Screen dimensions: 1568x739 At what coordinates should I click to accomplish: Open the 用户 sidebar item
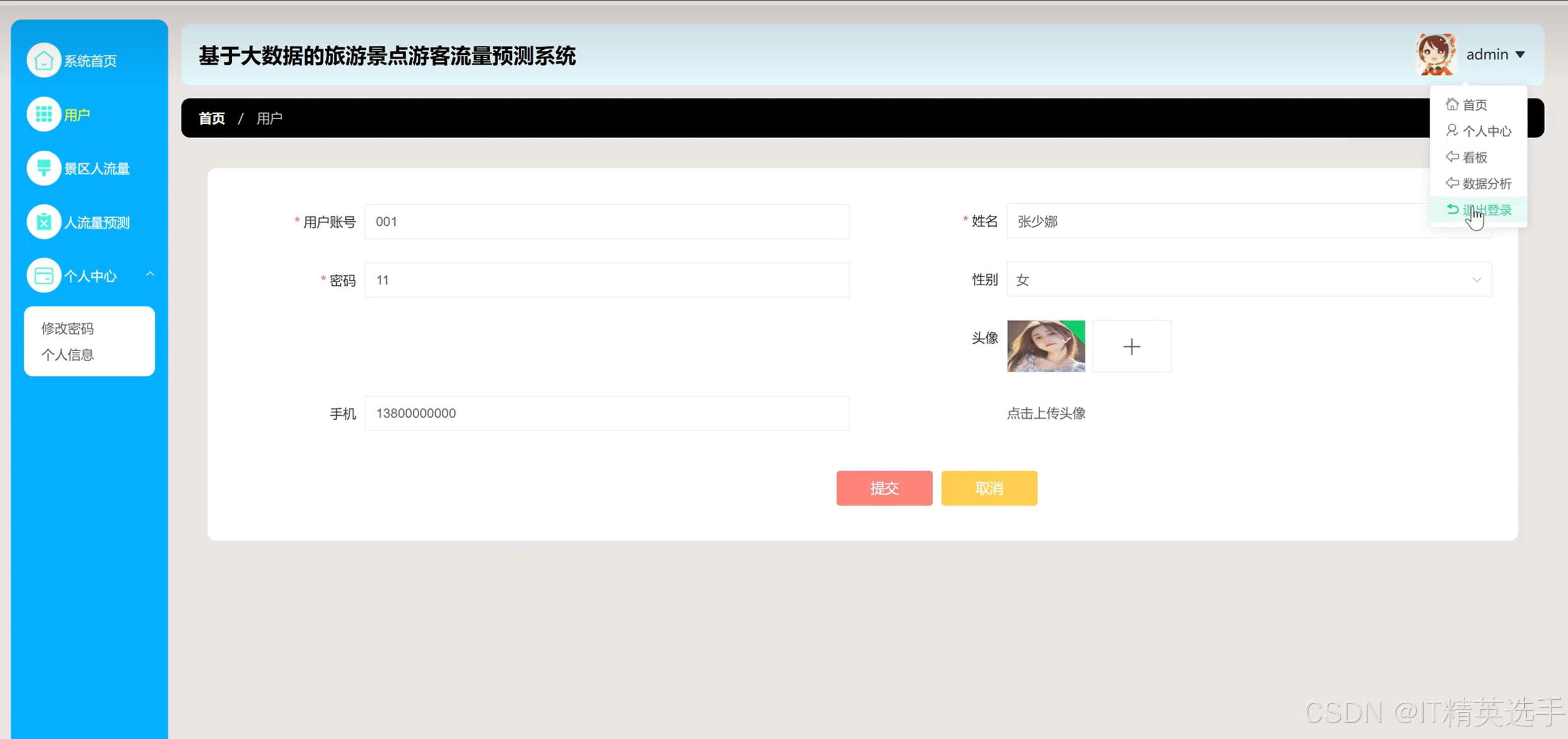(x=77, y=115)
